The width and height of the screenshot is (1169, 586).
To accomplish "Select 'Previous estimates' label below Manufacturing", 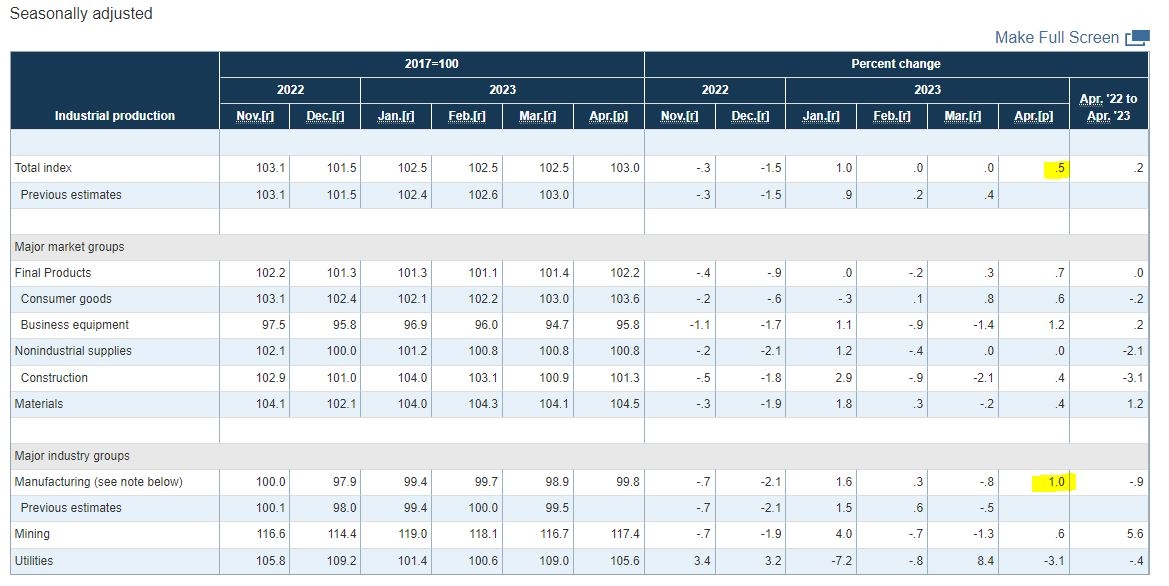I will [x=71, y=508].
